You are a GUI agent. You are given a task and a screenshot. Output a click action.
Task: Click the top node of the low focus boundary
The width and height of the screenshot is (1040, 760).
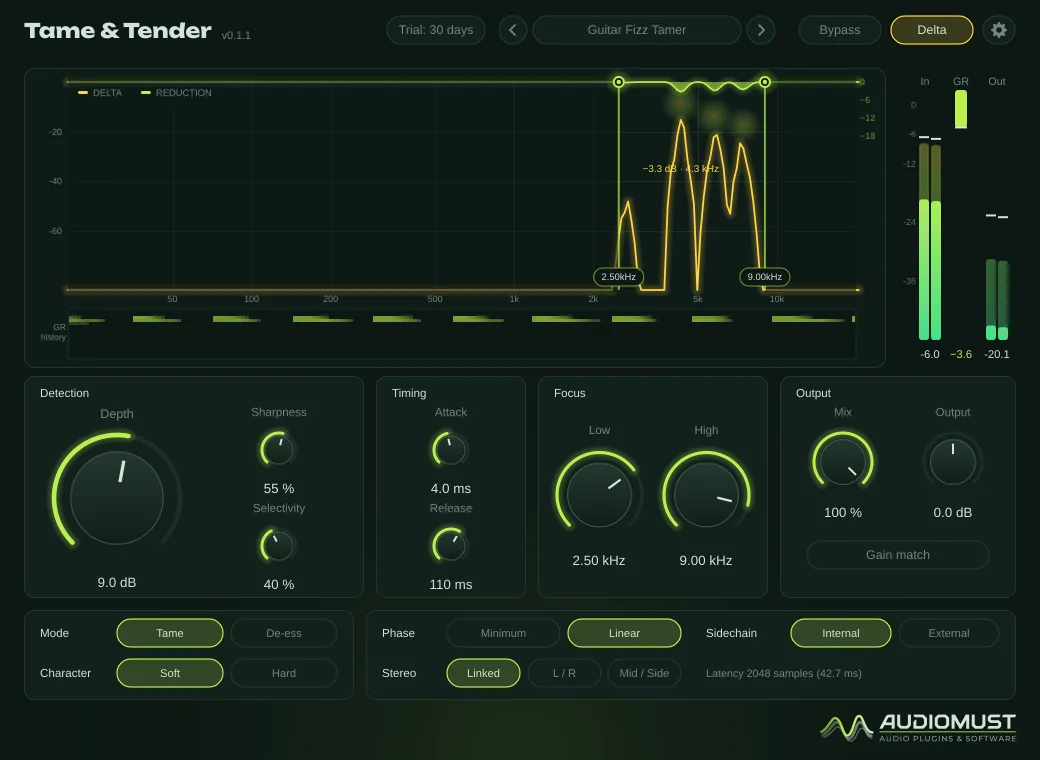tap(618, 82)
